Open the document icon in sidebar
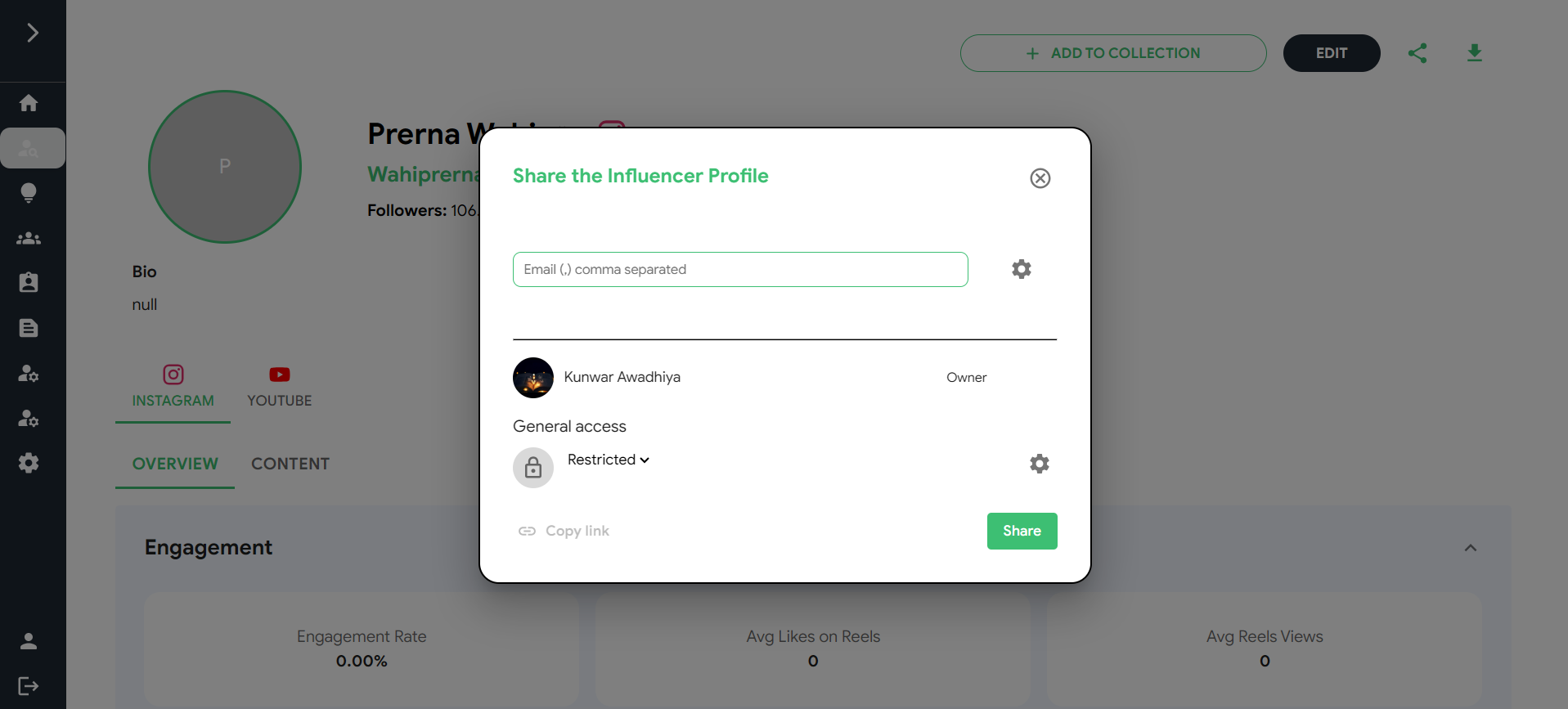The width and height of the screenshot is (1568, 709). pos(29,328)
